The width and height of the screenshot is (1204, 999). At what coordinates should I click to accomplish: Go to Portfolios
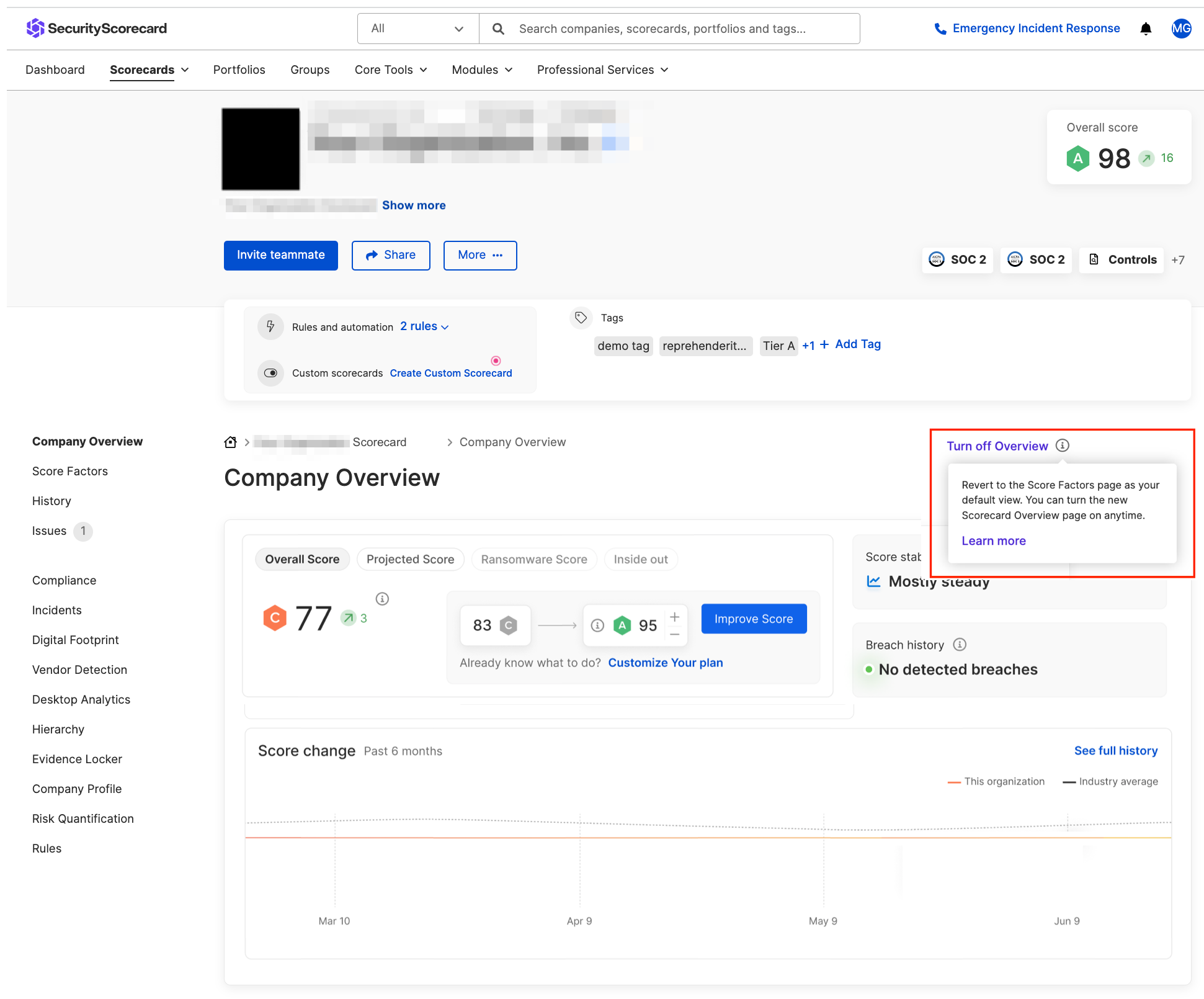click(239, 69)
